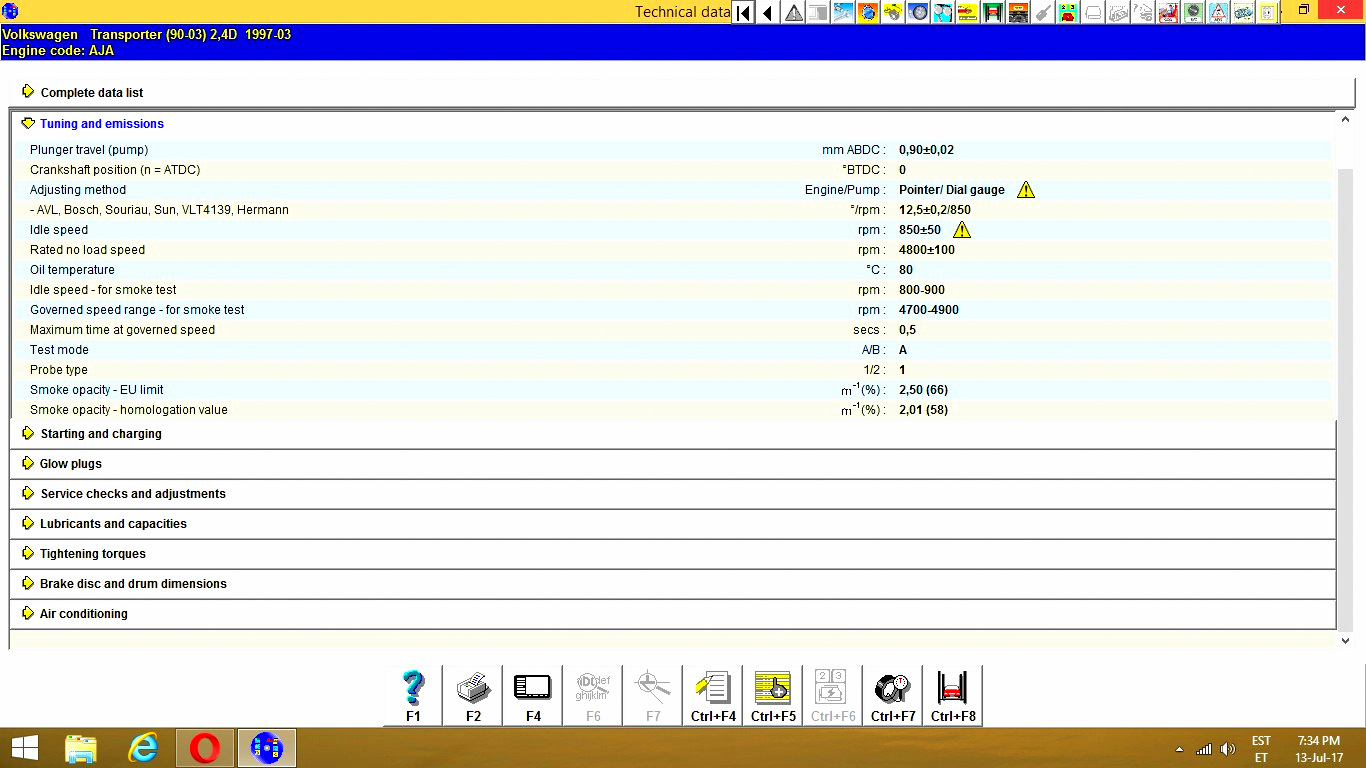Open notes with the Ctrl+F4 icon
Viewport: 1366px width, 768px height.
pyautogui.click(x=713, y=694)
